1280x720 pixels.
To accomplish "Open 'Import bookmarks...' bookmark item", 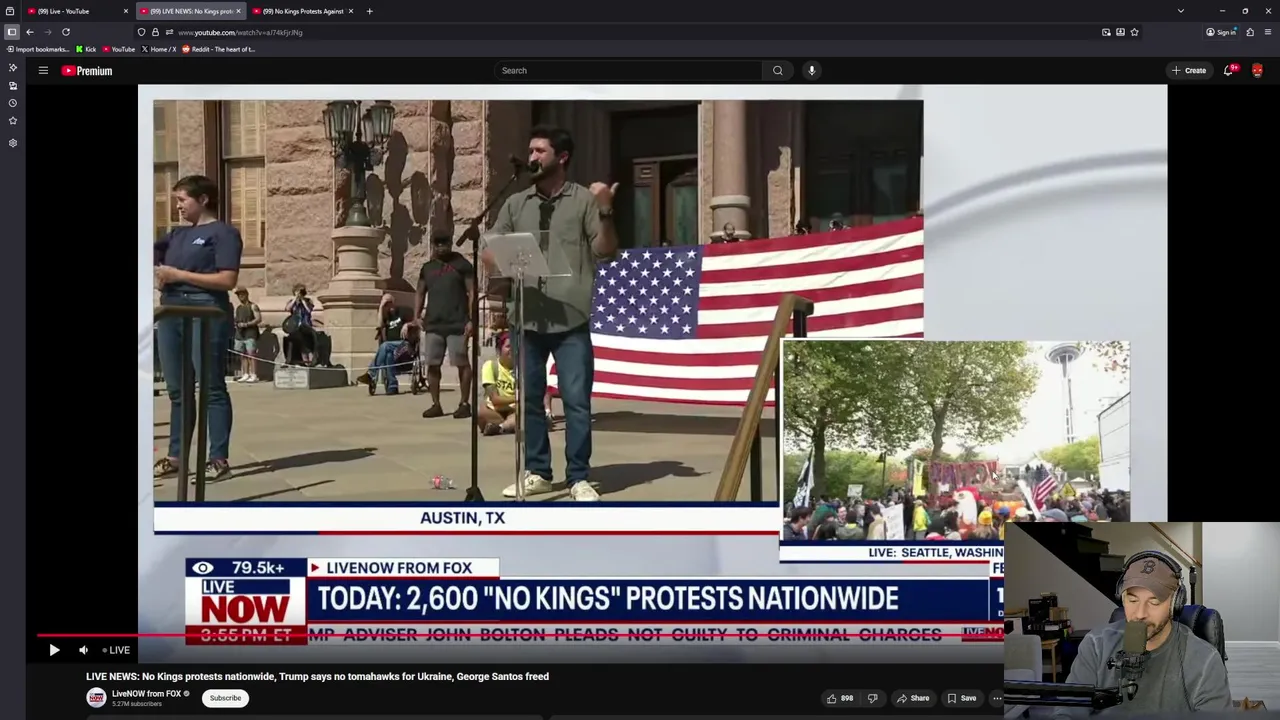I will point(38,49).
